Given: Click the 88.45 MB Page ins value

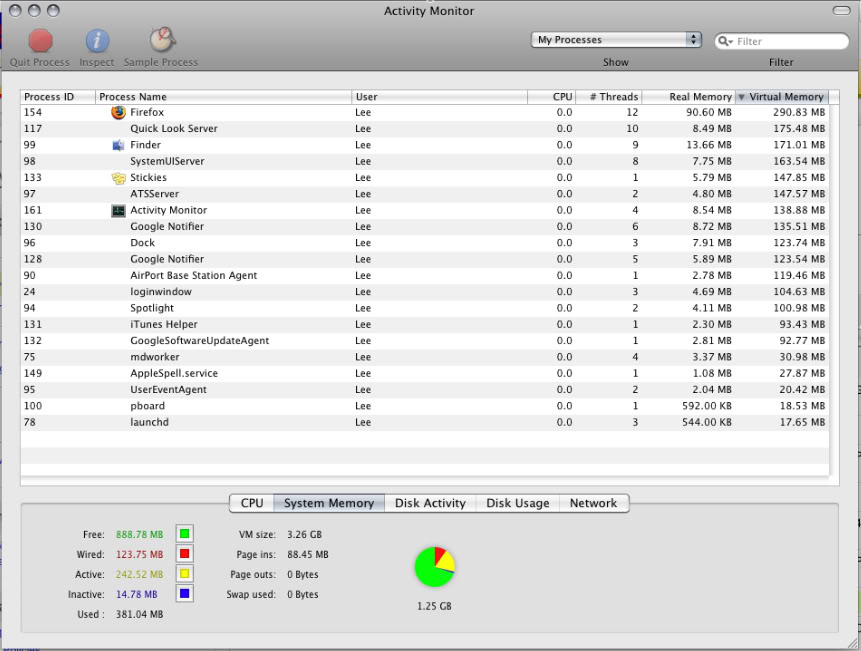Looking at the screenshot, I should (x=308, y=554).
